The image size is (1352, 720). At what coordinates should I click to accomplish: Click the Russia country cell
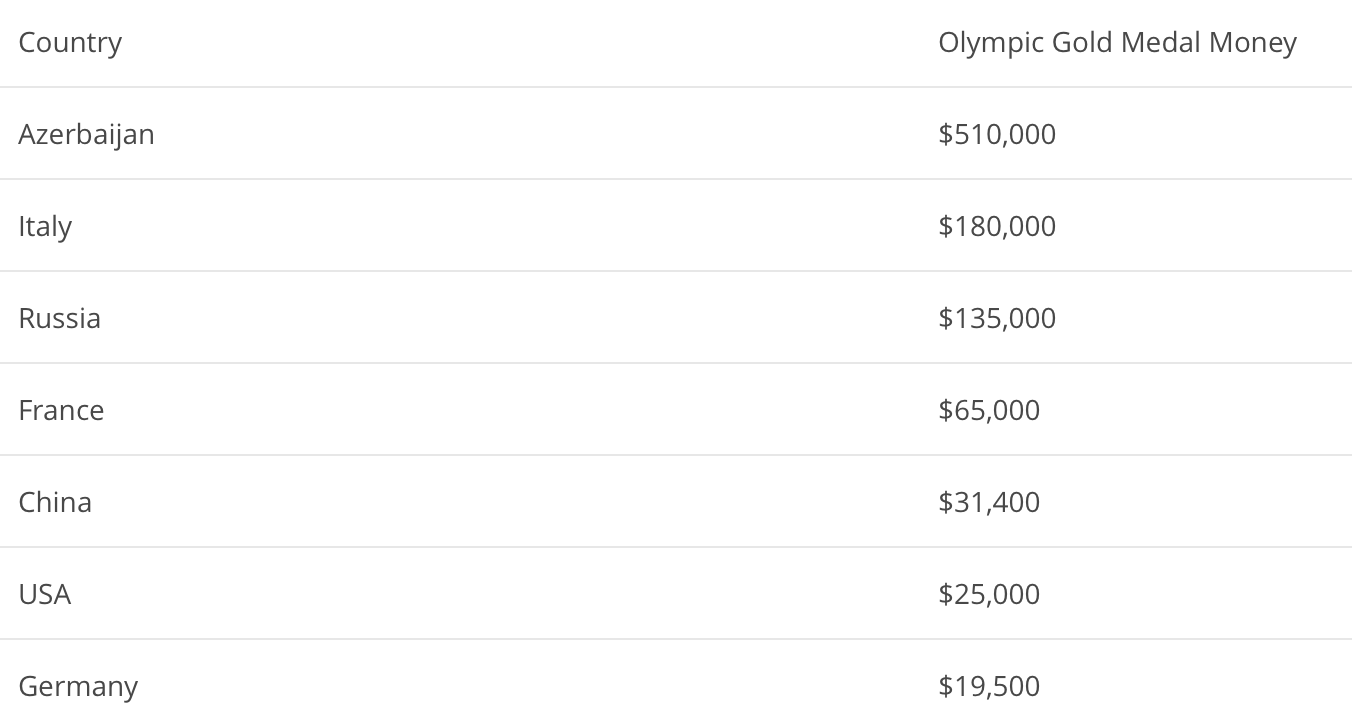pos(59,318)
